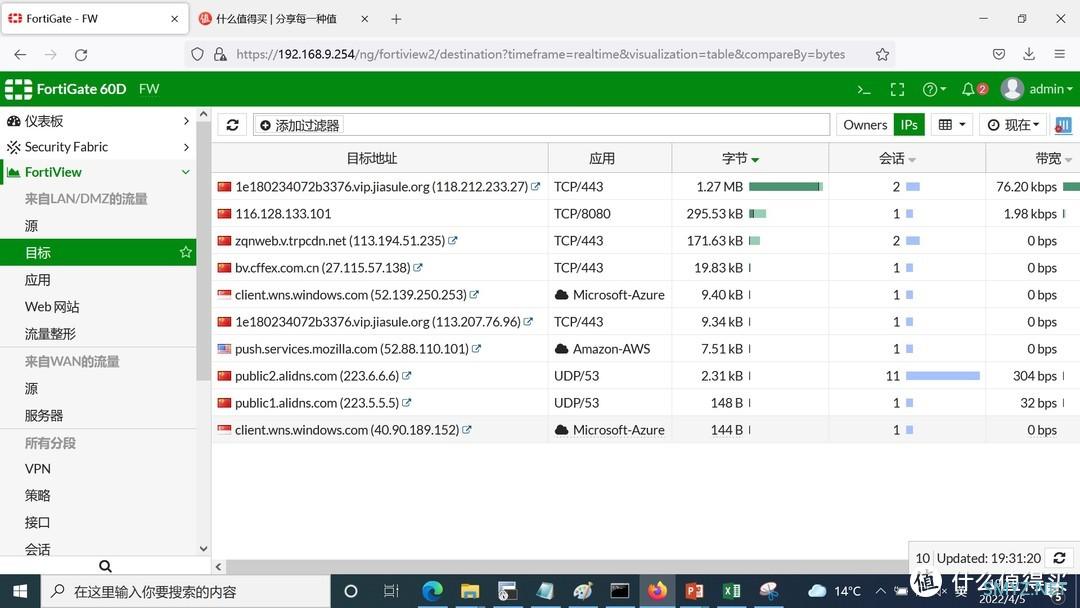Open the admin user menu

(x=1037, y=89)
